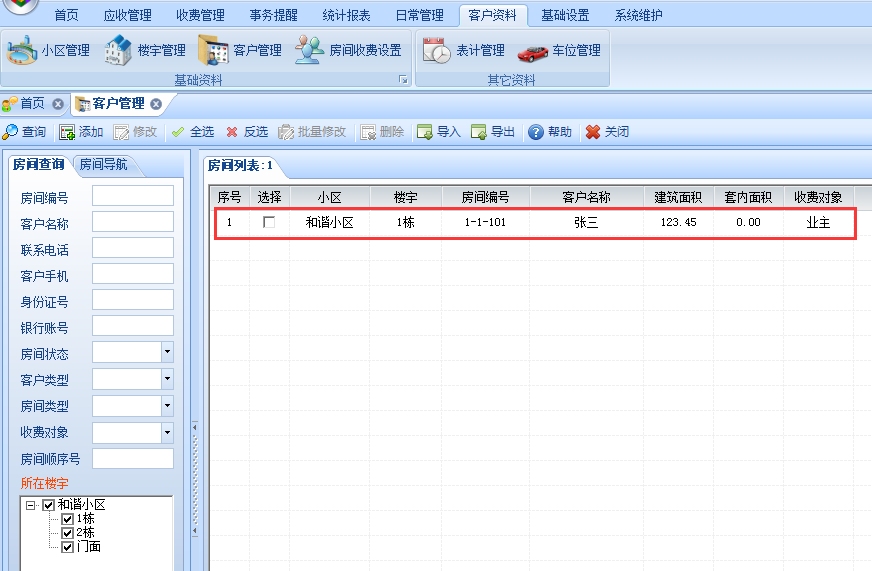
Task: Select the 房间查询 tab
Action: pos(38,165)
